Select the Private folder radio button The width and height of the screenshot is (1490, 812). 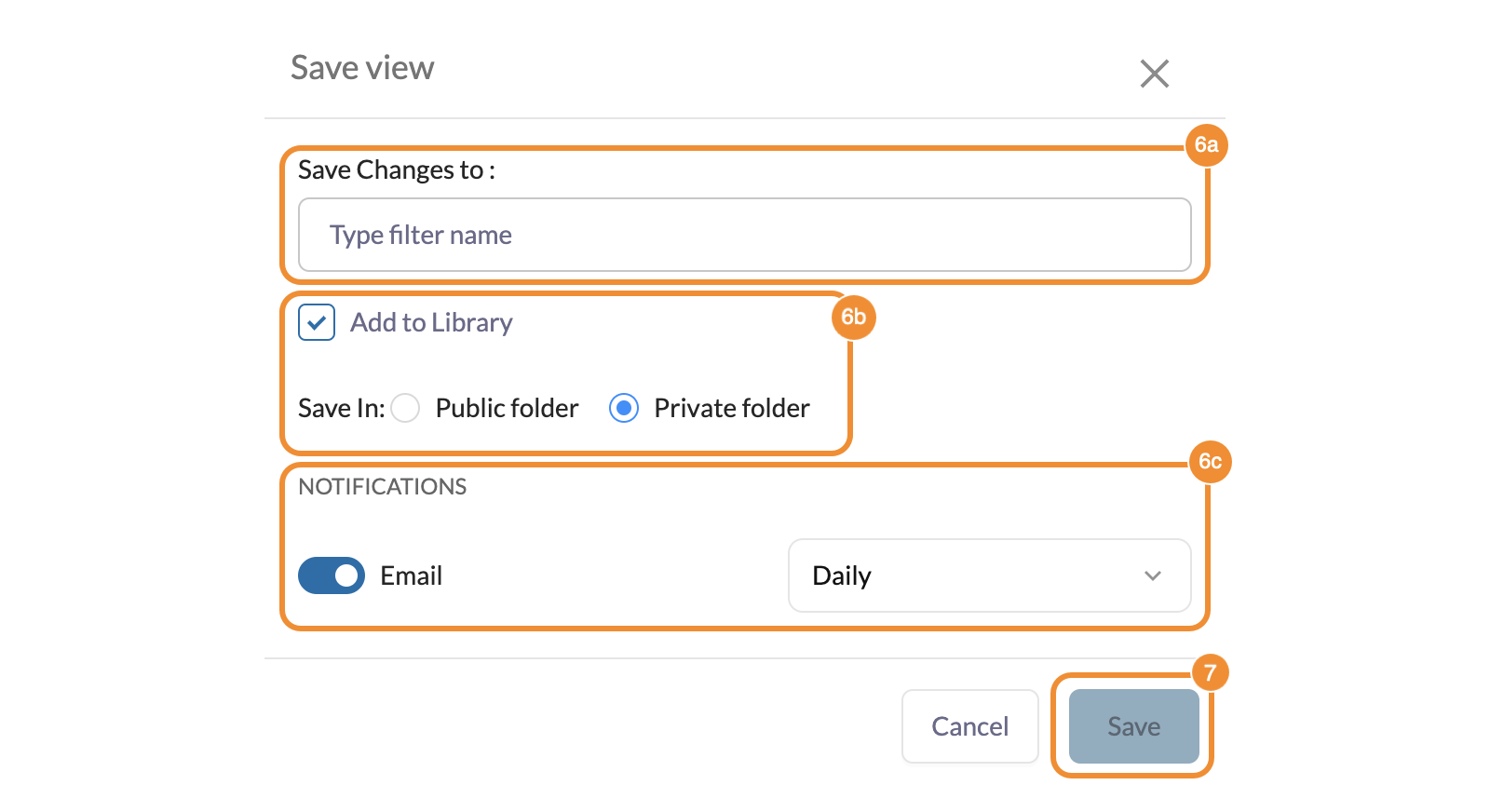[x=623, y=408]
